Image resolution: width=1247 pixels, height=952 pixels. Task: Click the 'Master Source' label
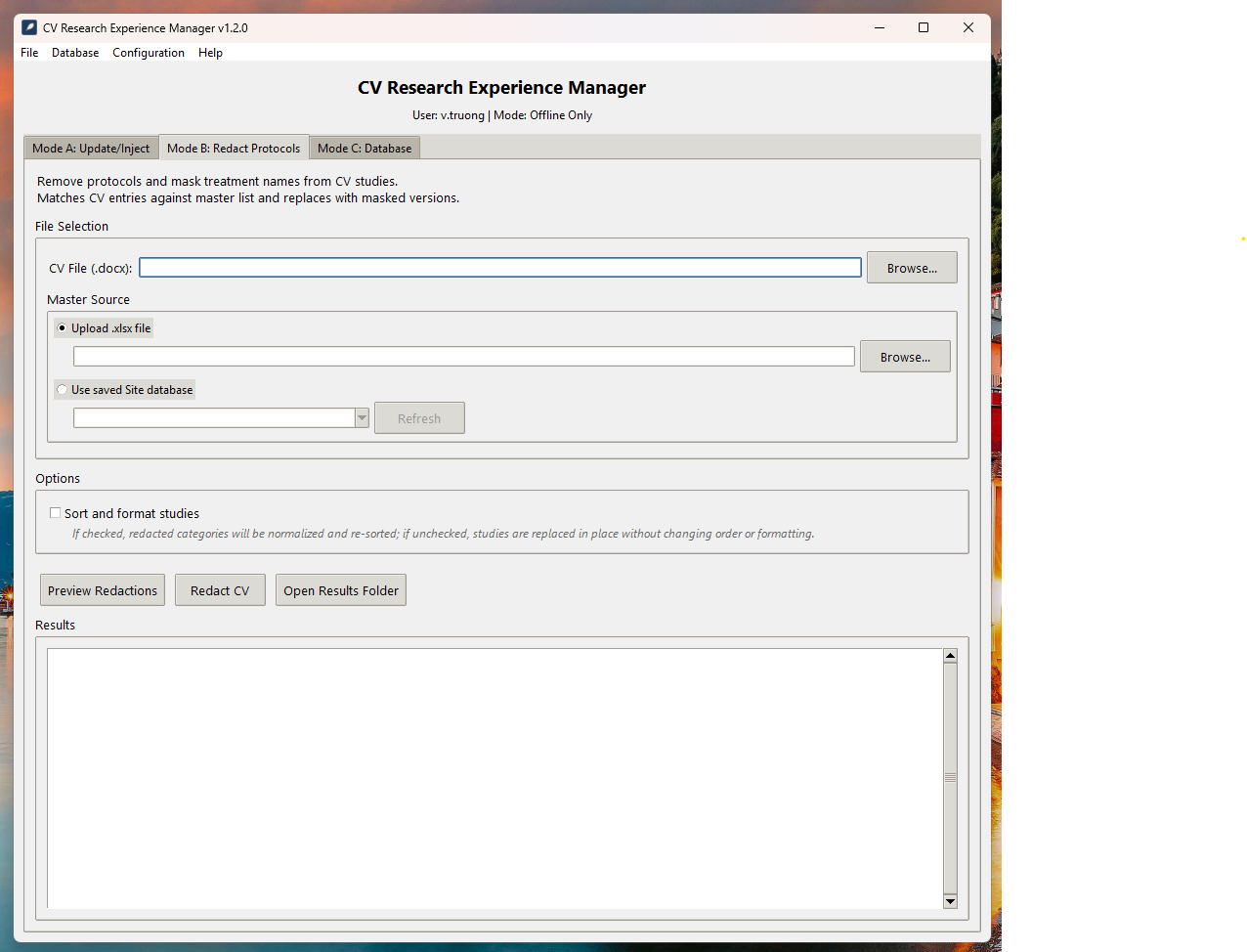click(x=88, y=300)
